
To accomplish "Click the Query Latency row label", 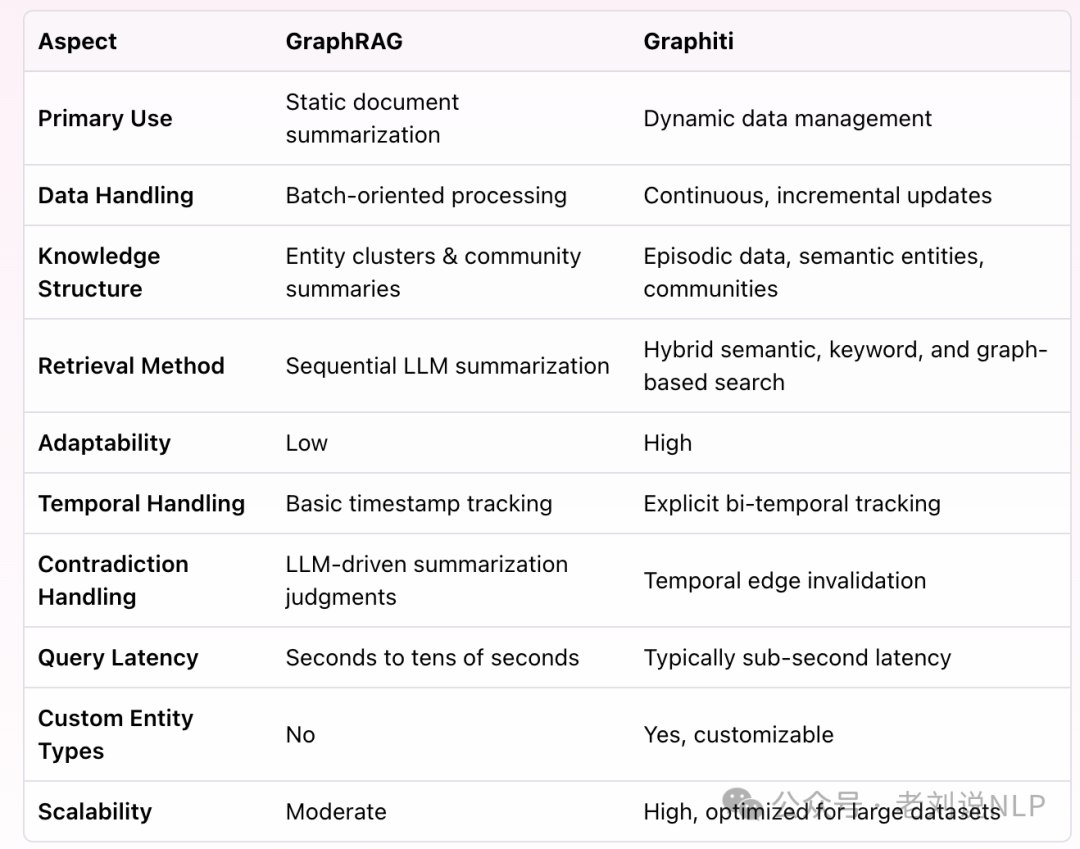I will [118, 658].
